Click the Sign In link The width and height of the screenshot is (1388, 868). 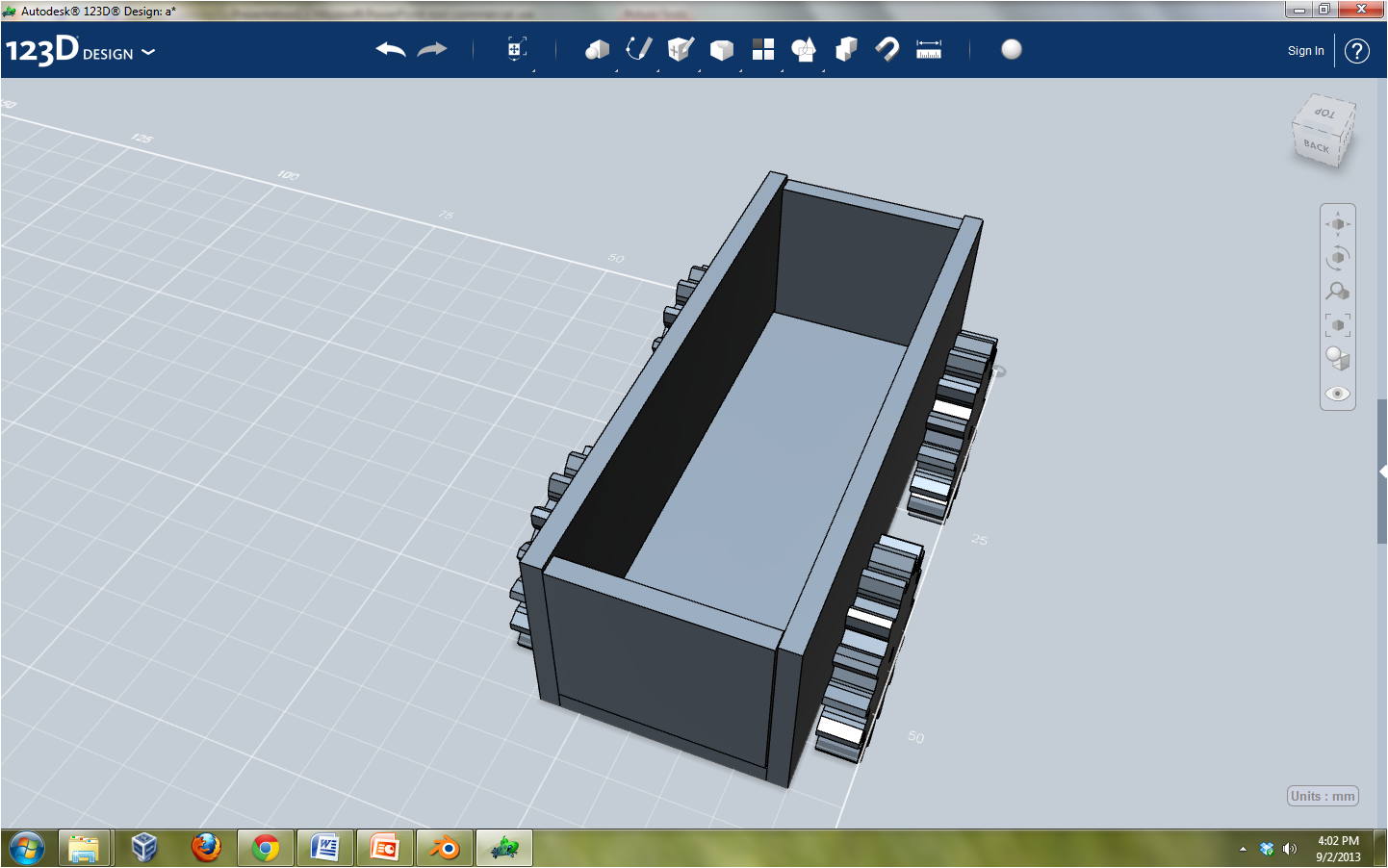1306,51
